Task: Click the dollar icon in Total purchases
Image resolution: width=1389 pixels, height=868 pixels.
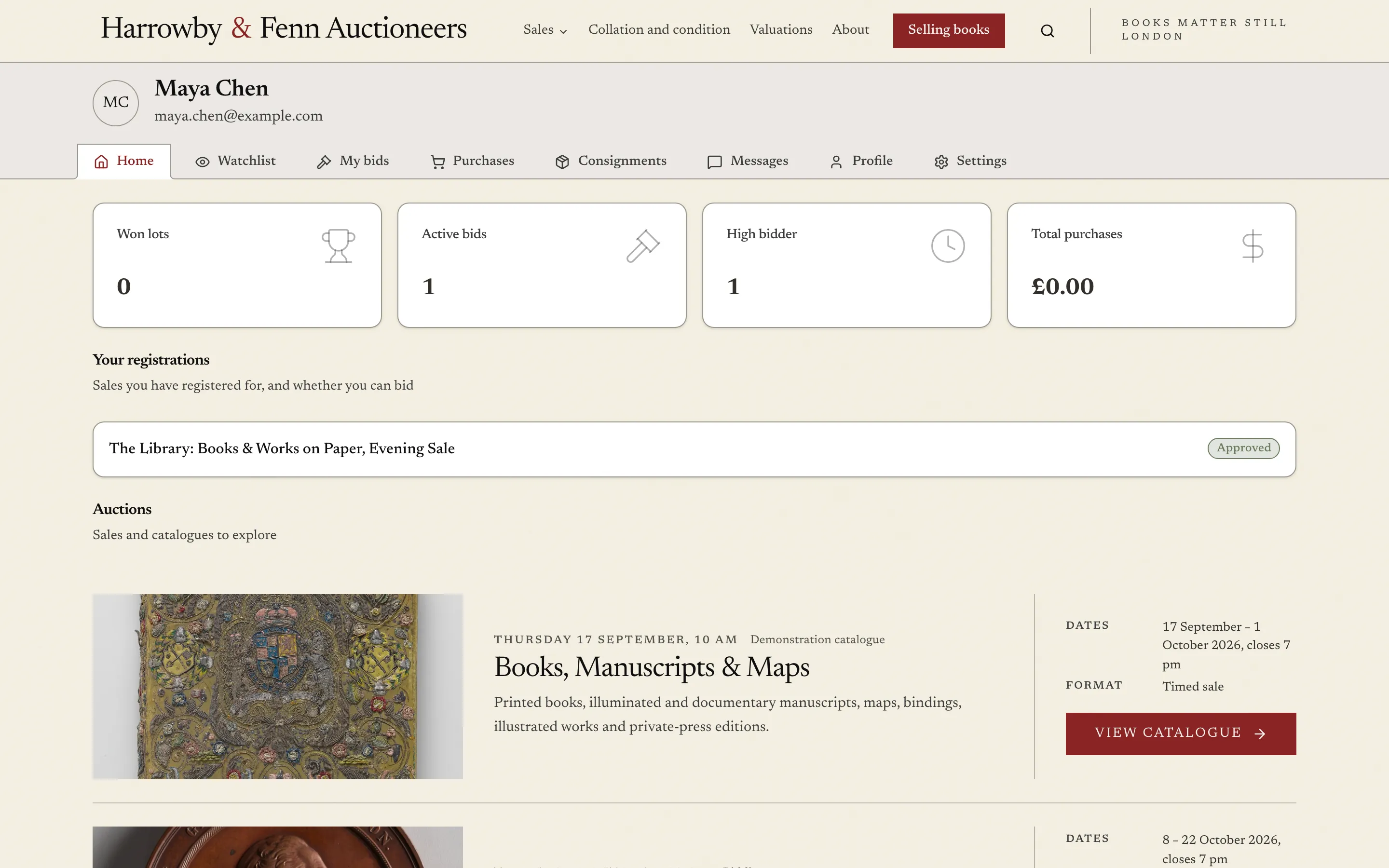Action: (x=1253, y=246)
